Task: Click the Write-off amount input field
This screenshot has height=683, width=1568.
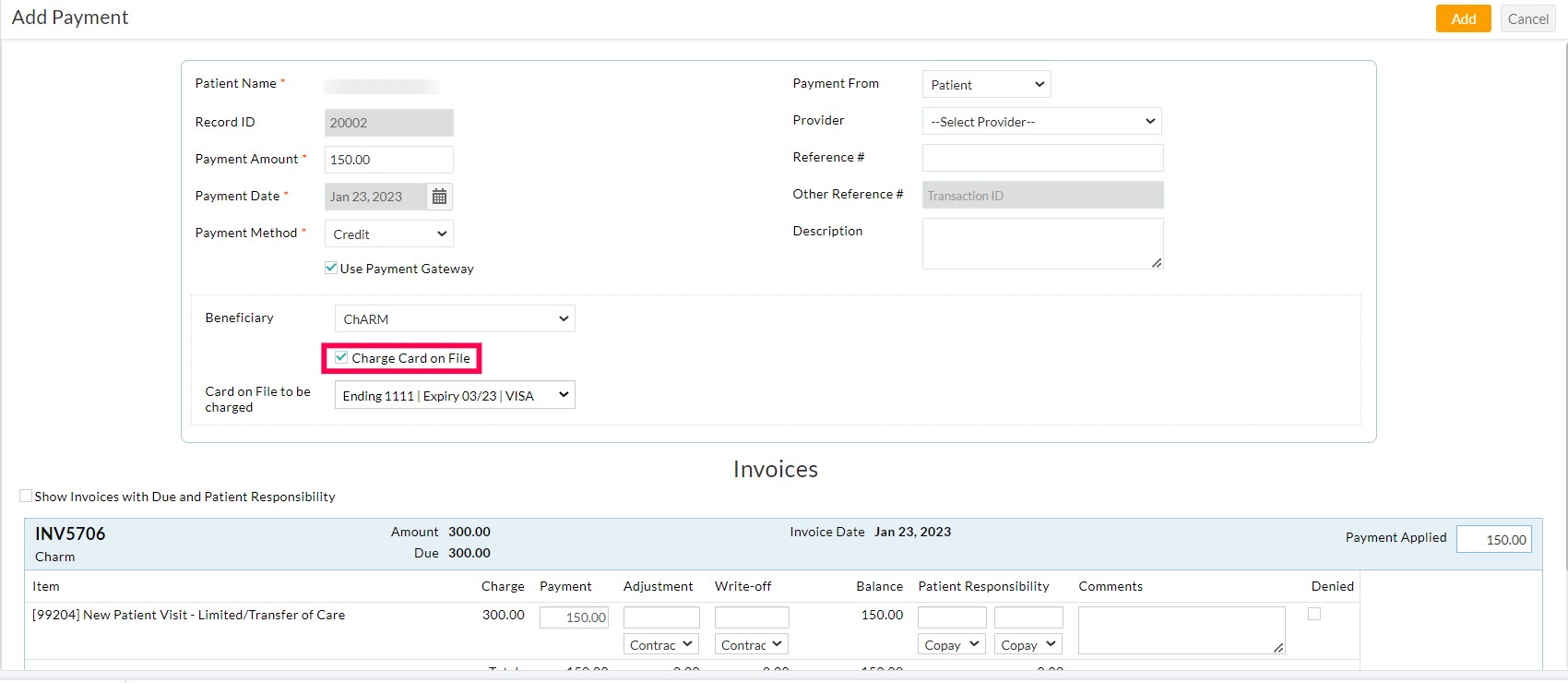Action: coord(752,617)
